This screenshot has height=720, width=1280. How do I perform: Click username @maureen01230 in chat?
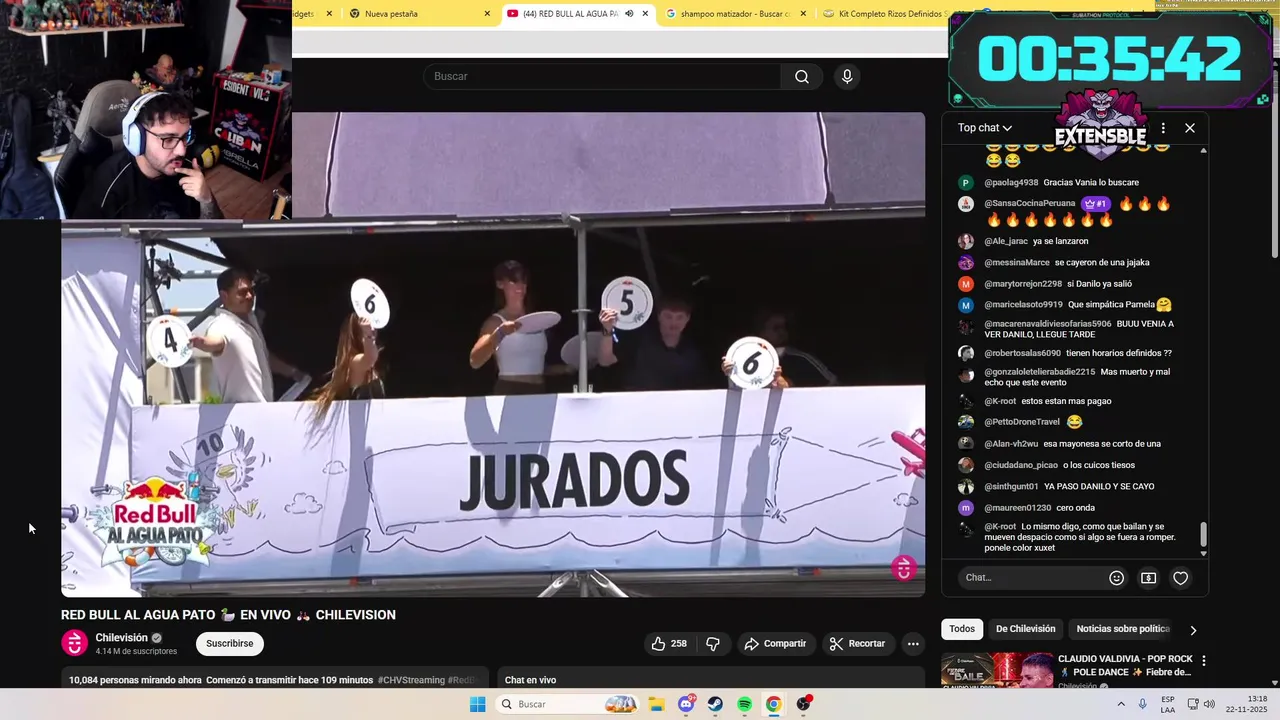click(1017, 508)
